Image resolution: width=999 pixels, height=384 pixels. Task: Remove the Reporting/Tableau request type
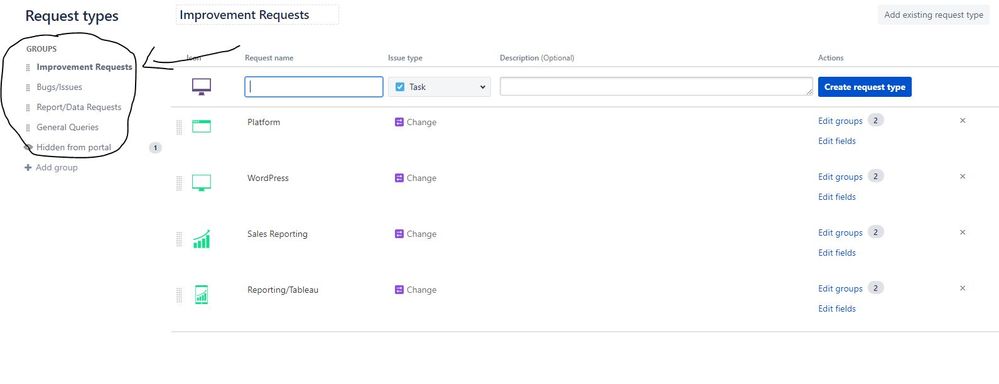coord(963,288)
